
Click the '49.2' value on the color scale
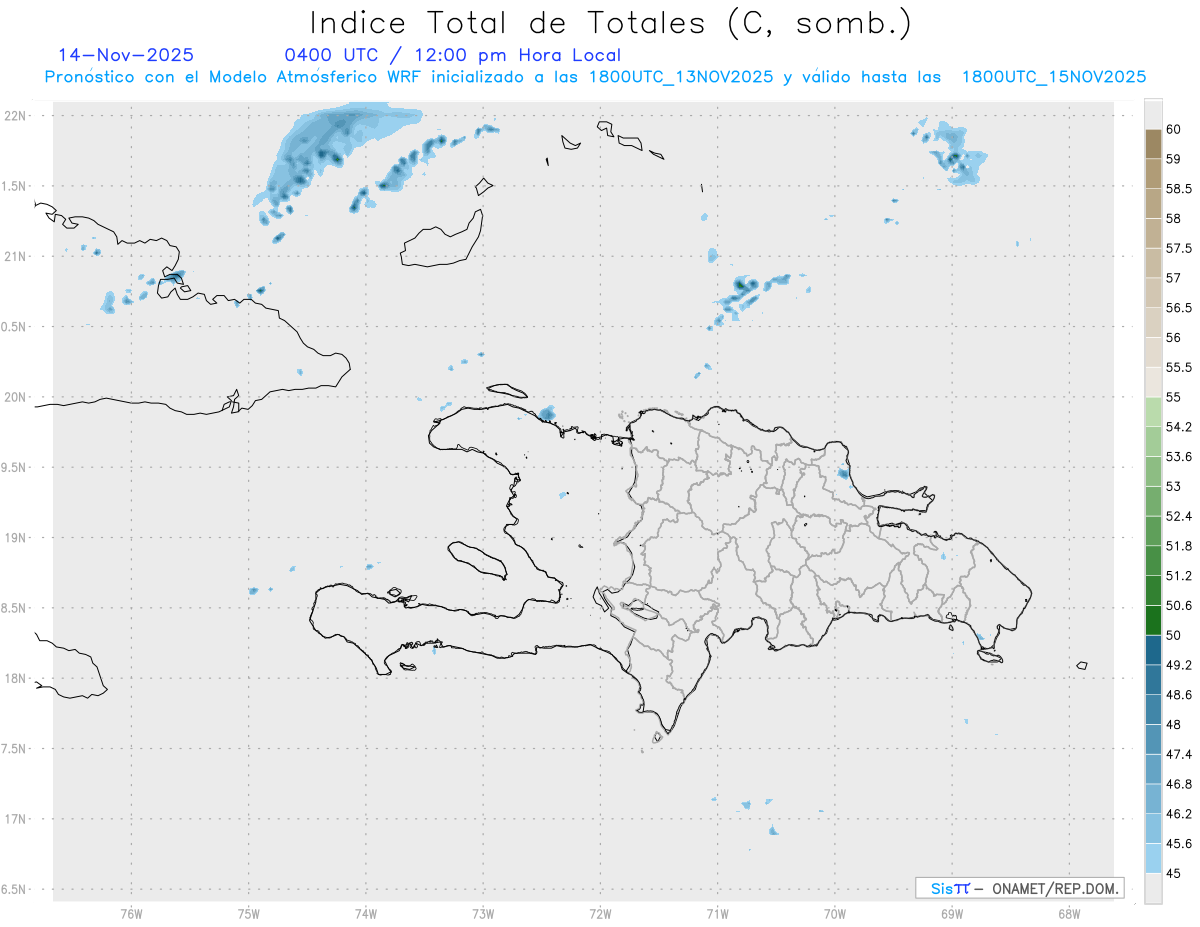(1178, 665)
